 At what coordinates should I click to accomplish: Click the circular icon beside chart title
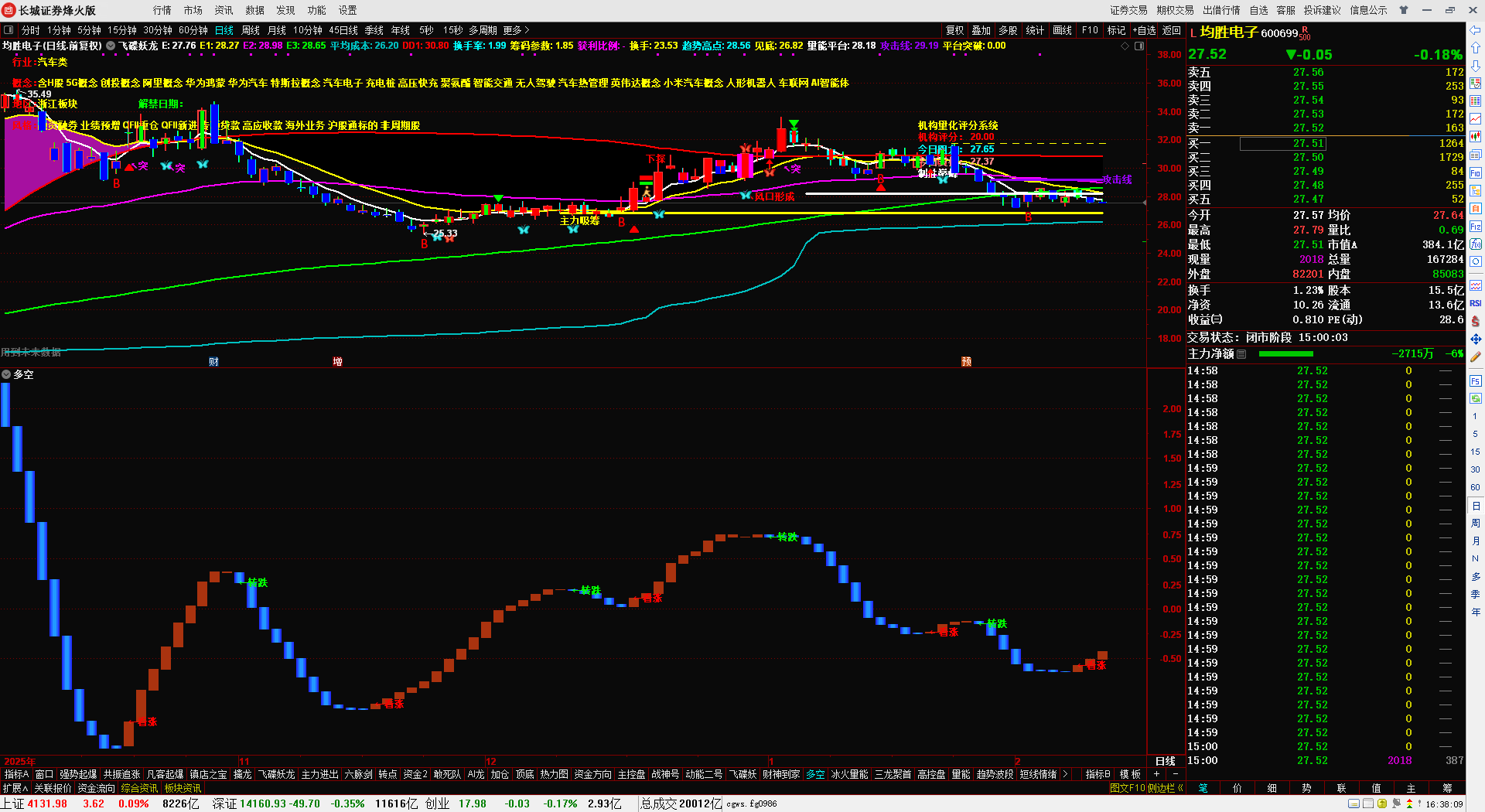point(111,46)
